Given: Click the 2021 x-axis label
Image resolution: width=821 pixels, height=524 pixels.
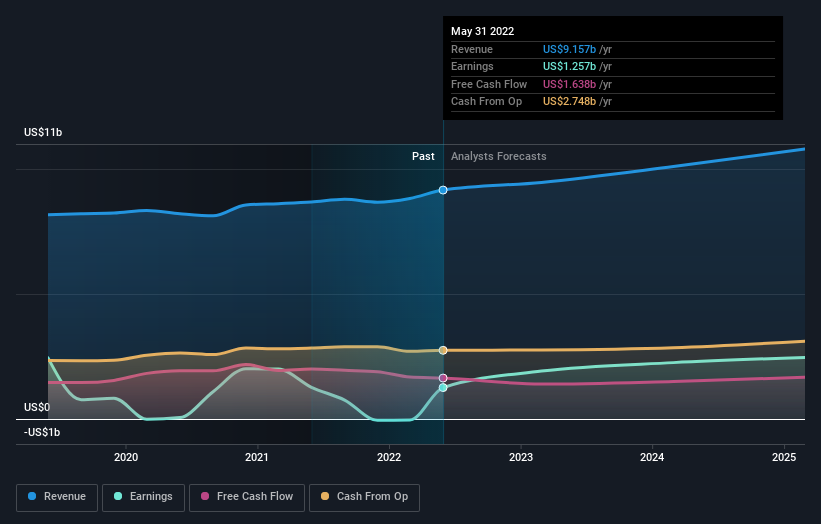Looking at the screenshot, I should pos(257,458).
